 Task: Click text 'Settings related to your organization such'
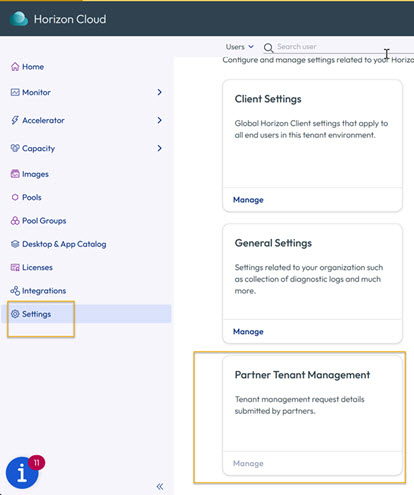[x=309, y=268]
